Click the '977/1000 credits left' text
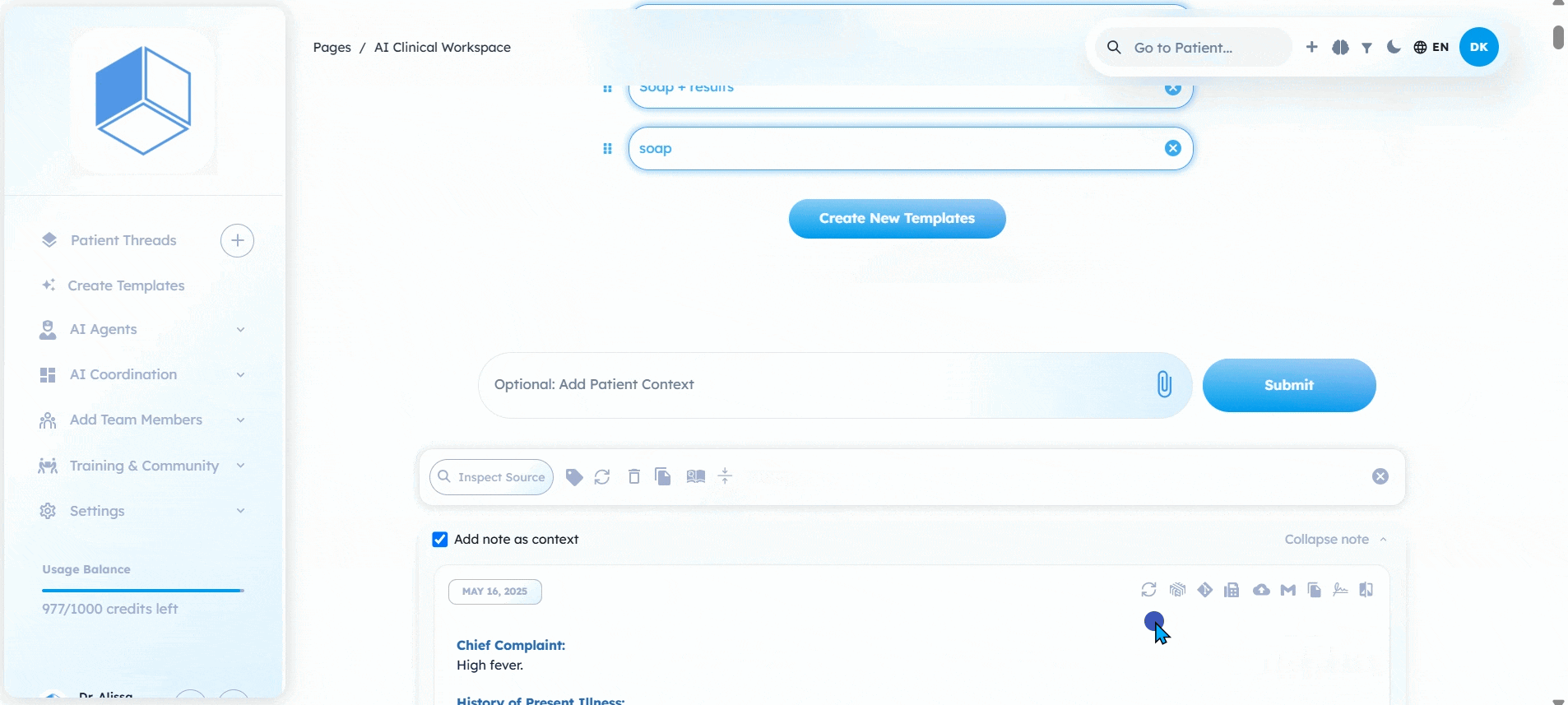Viewport: 1568px width, 705px height. [x=110, y=609]
